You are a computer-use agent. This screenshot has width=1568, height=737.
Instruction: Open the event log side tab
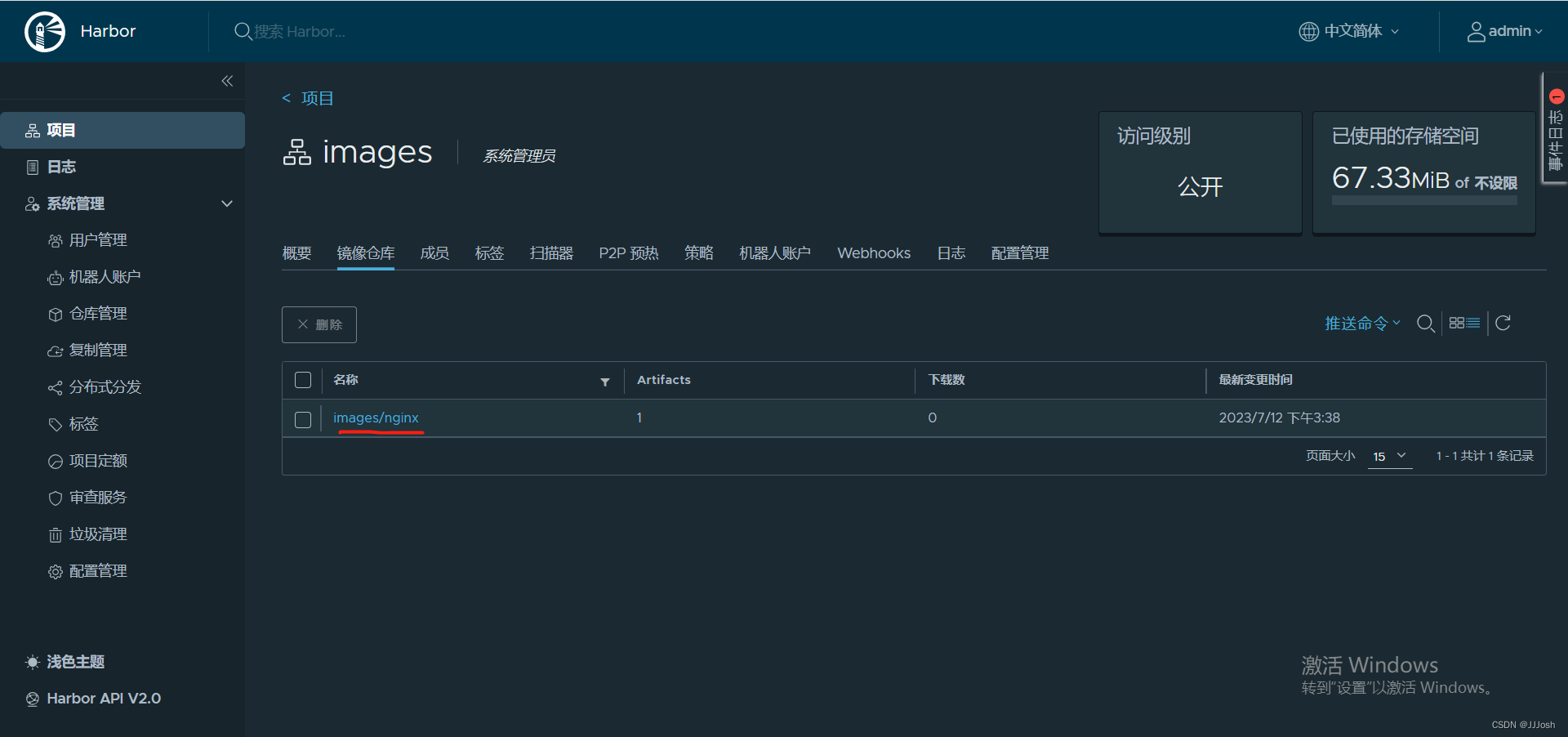[1555, 129]
